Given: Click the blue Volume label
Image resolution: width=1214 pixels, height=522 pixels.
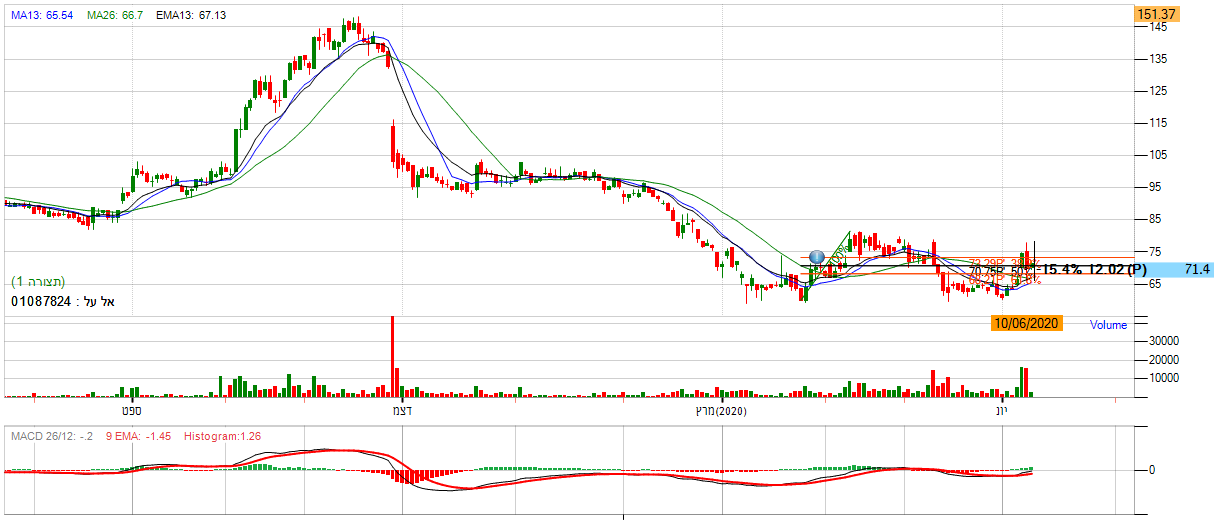Looking at the screenshot, I should 1108,325.
